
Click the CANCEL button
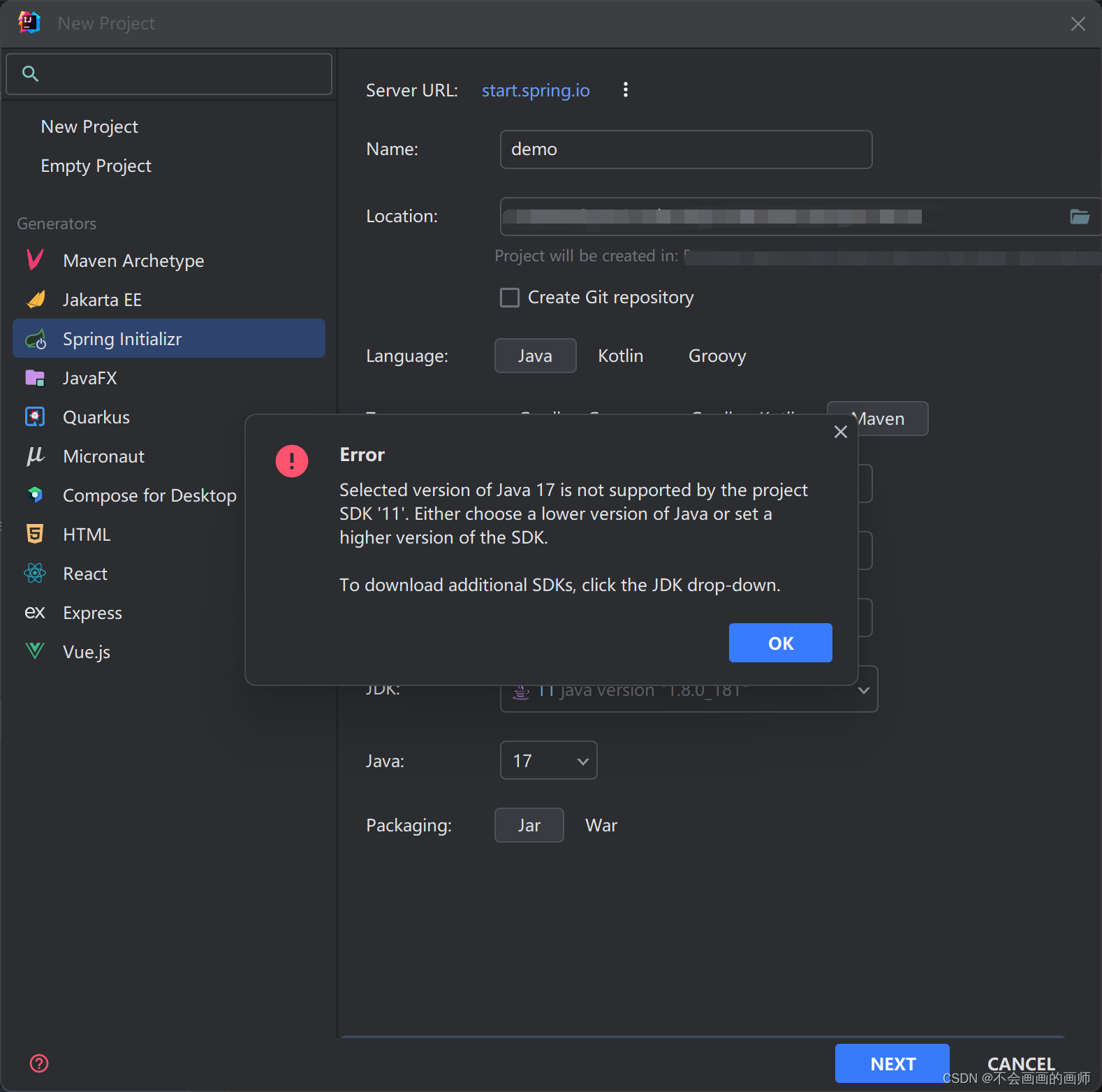1021,1063
